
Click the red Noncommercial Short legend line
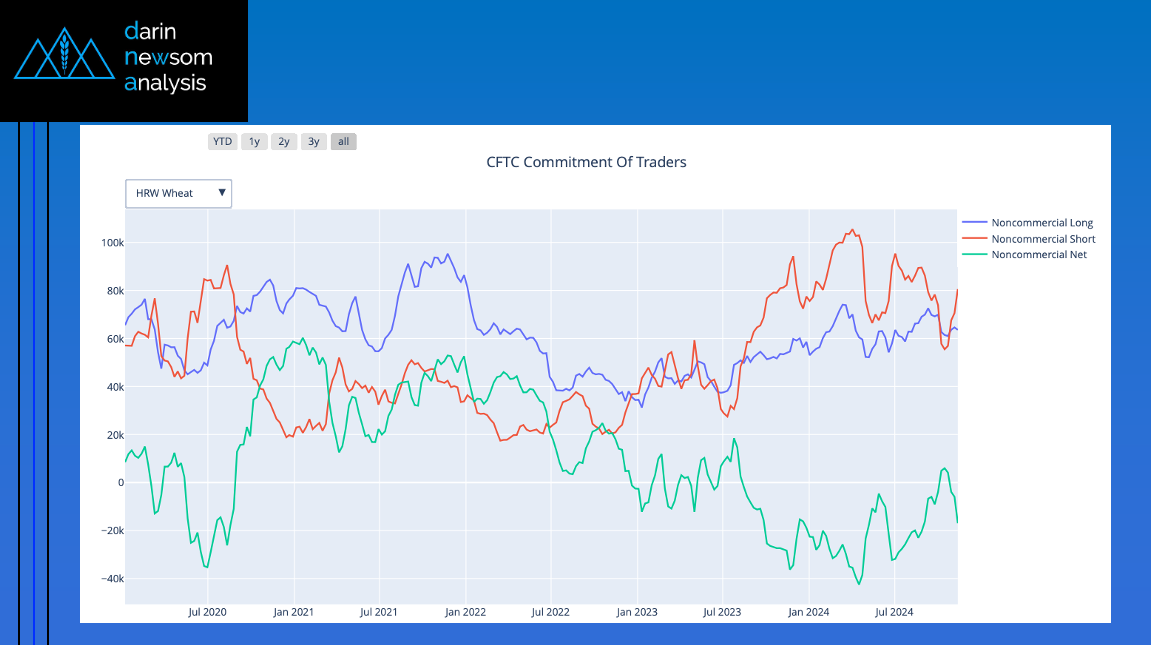tap(974, 239)
